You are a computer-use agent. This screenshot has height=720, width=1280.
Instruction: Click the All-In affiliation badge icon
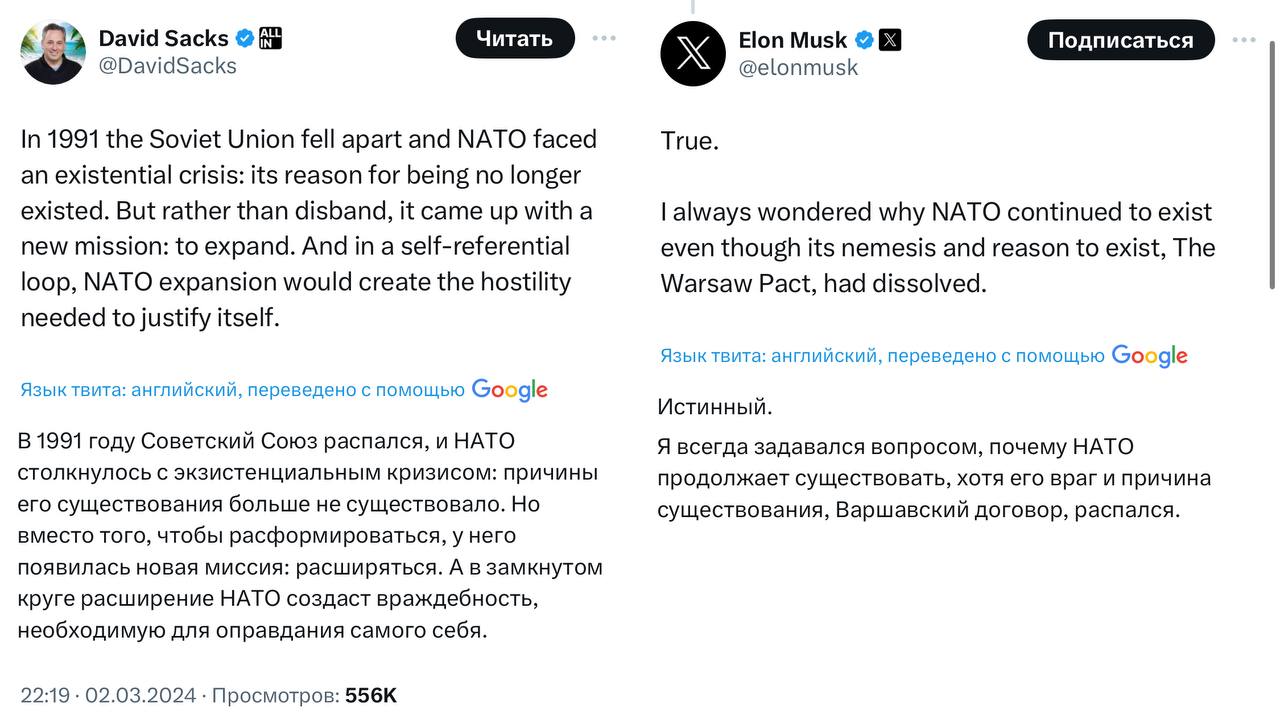271,39
